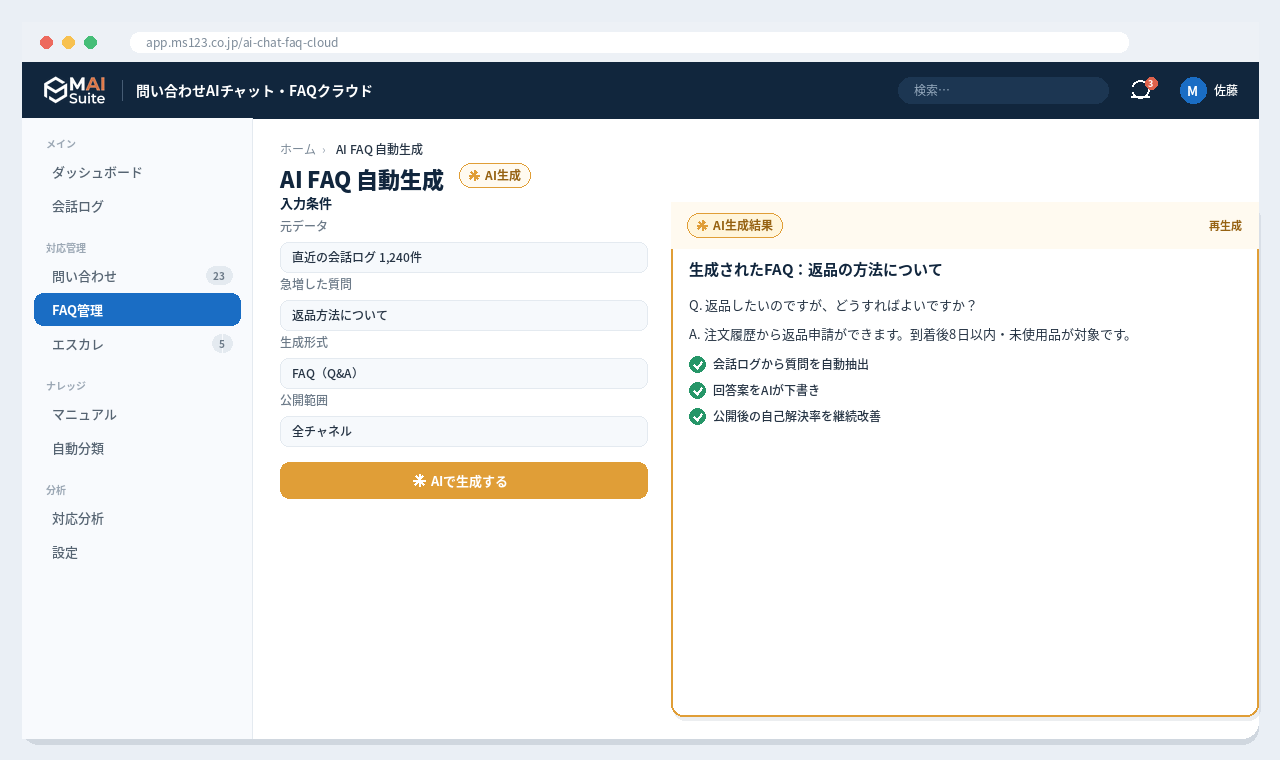Viewport: 1280px width, 760px height.
Task: Click the text 公開後の自己解決率を継続改善
Action: click(x=797, y=416)
